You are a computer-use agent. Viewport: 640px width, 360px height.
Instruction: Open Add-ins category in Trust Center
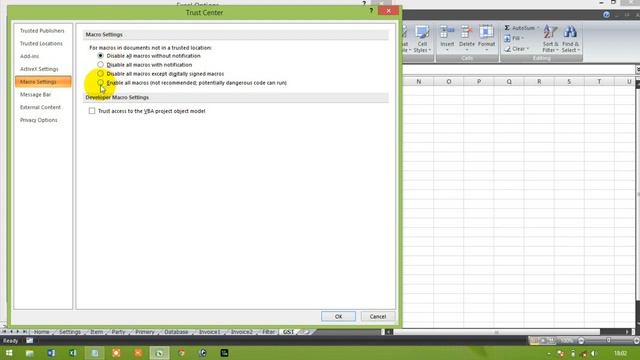point(29,56)
